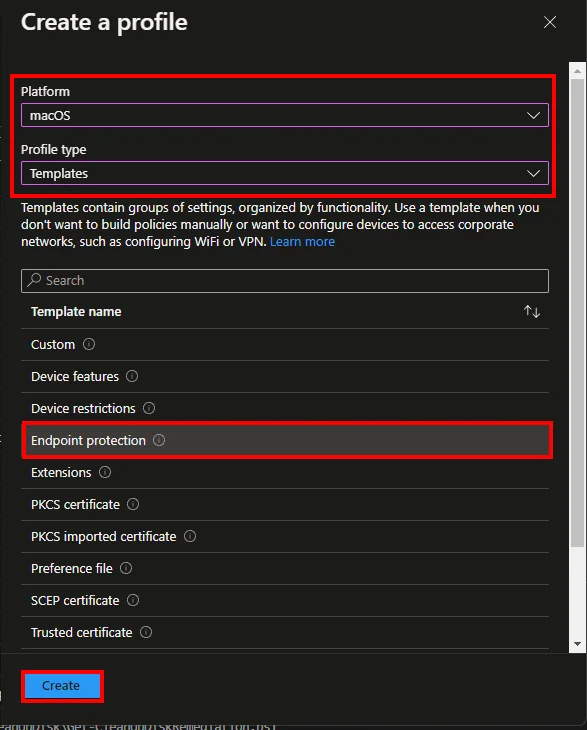Screen dimensions: 587x730
Task: Show info icon next to Endpoint protection
Action: pos(159,440)
